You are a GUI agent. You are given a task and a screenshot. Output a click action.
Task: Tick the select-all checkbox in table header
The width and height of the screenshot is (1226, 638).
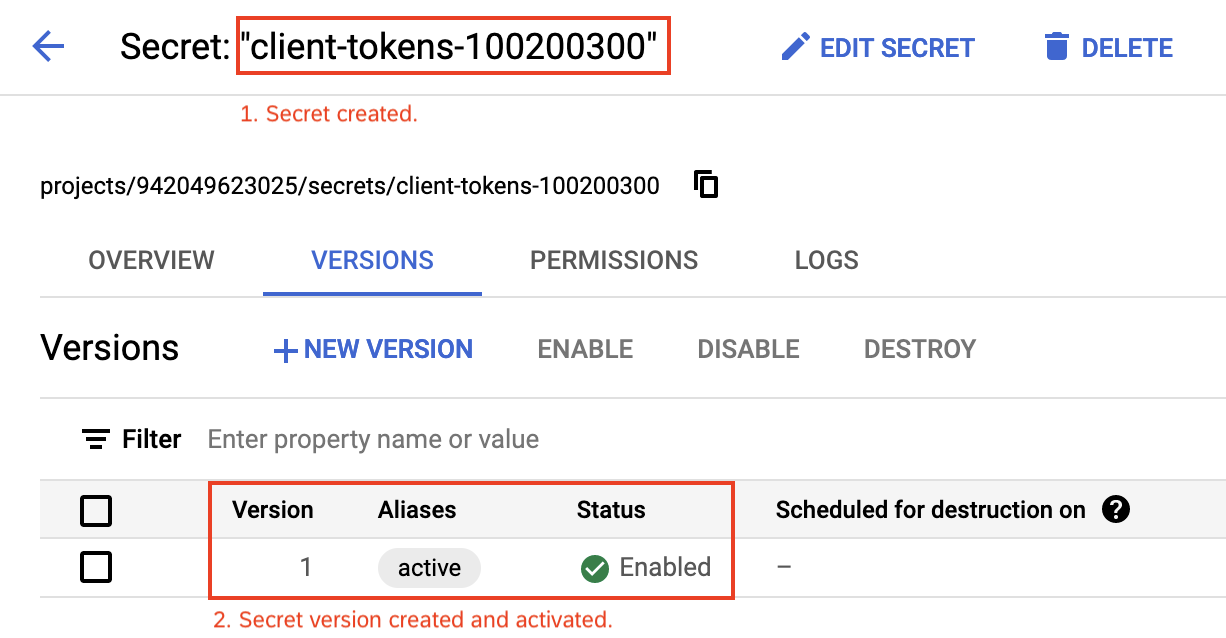coord(96,511)
